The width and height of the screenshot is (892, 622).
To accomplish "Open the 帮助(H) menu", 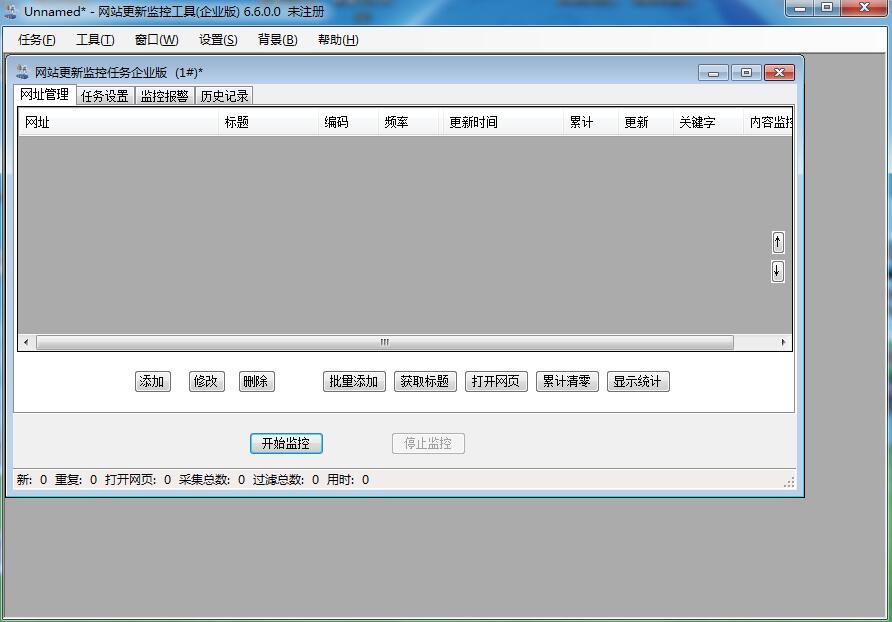I will point(338,40).
